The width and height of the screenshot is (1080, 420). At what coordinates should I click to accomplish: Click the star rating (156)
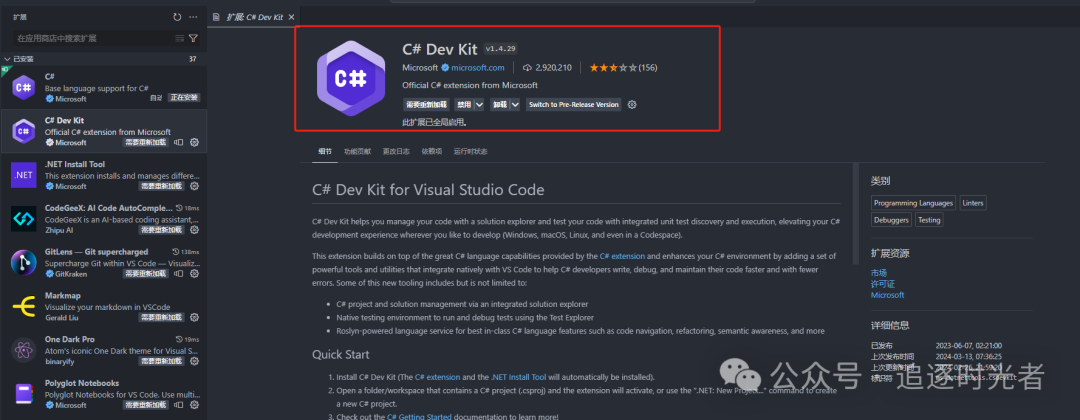point(623,67)
